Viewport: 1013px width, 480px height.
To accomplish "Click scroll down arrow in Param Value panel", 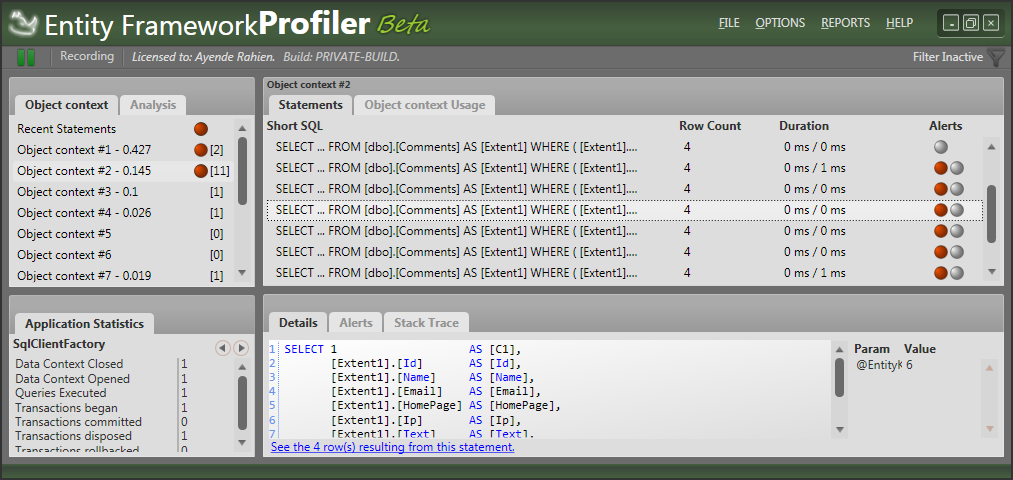I will pos(988,429).
